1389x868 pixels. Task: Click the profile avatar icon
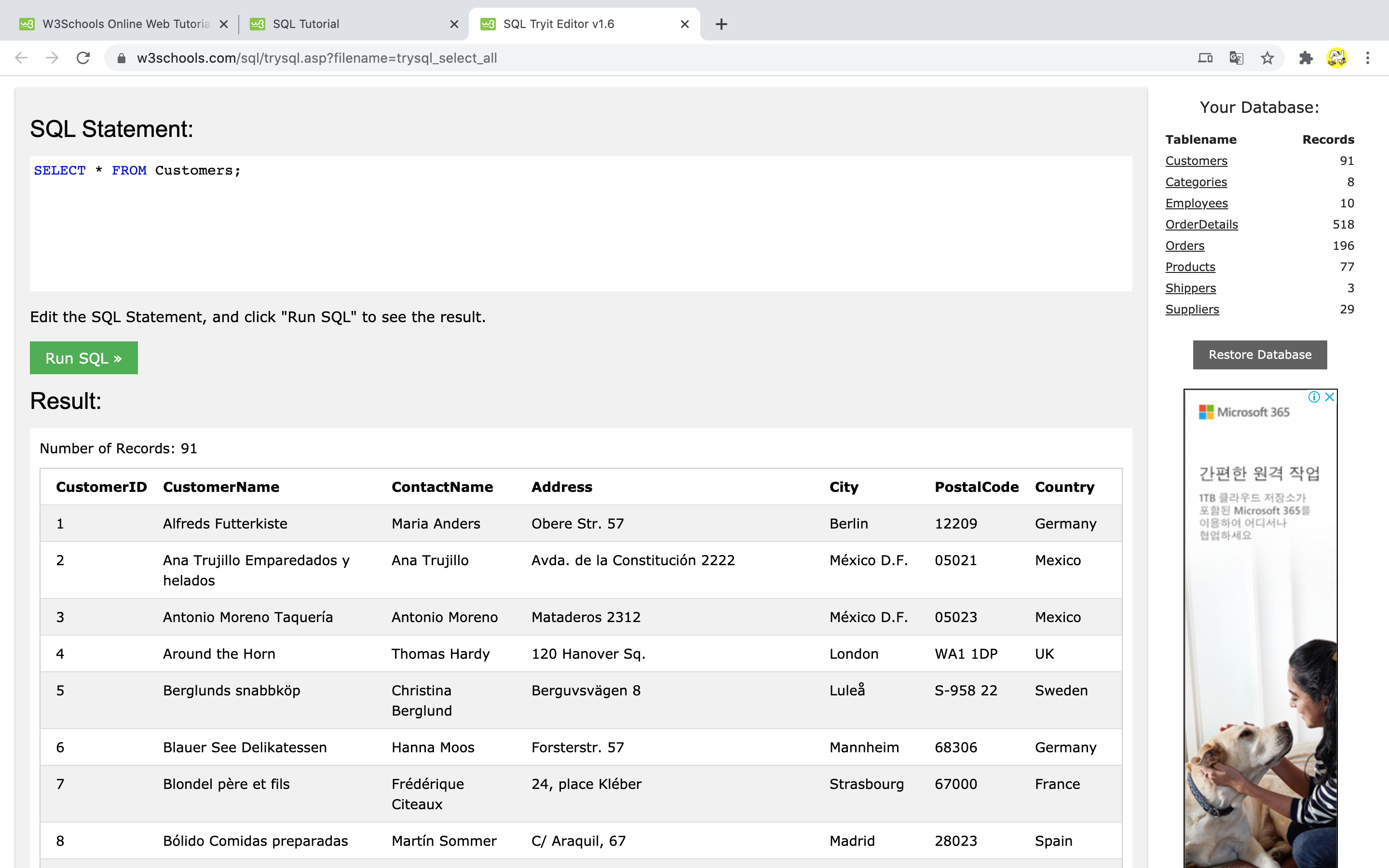coord(1336,58)
